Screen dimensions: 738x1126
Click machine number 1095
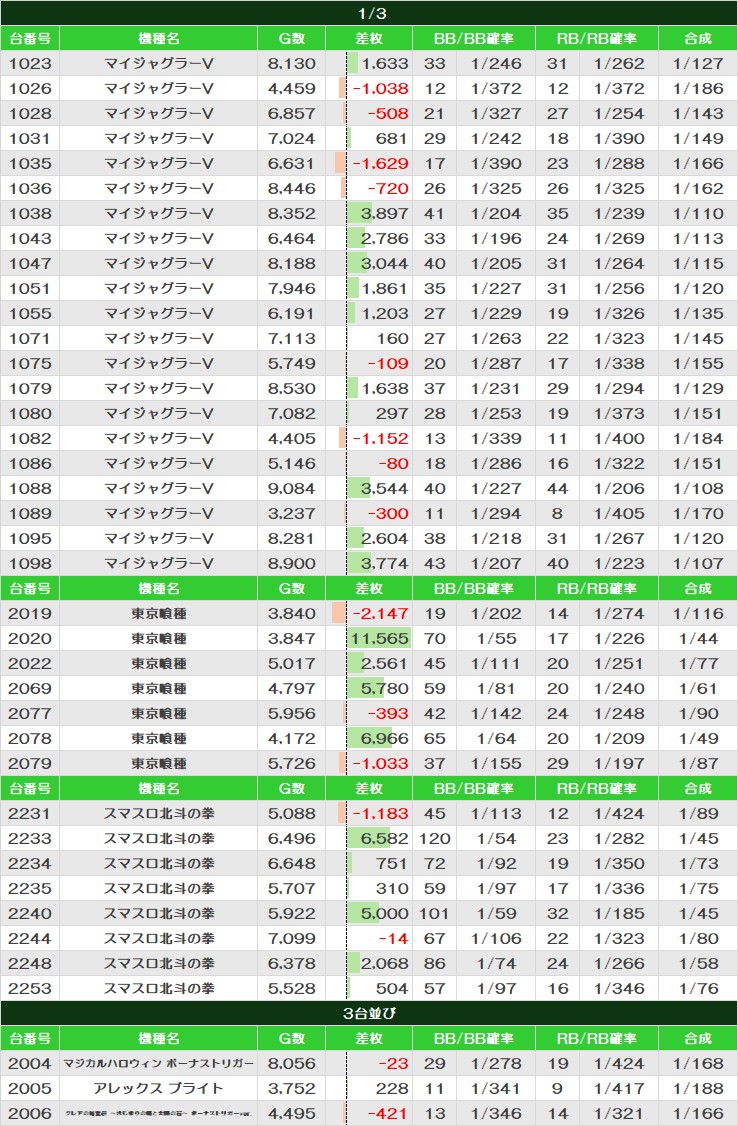30,539
